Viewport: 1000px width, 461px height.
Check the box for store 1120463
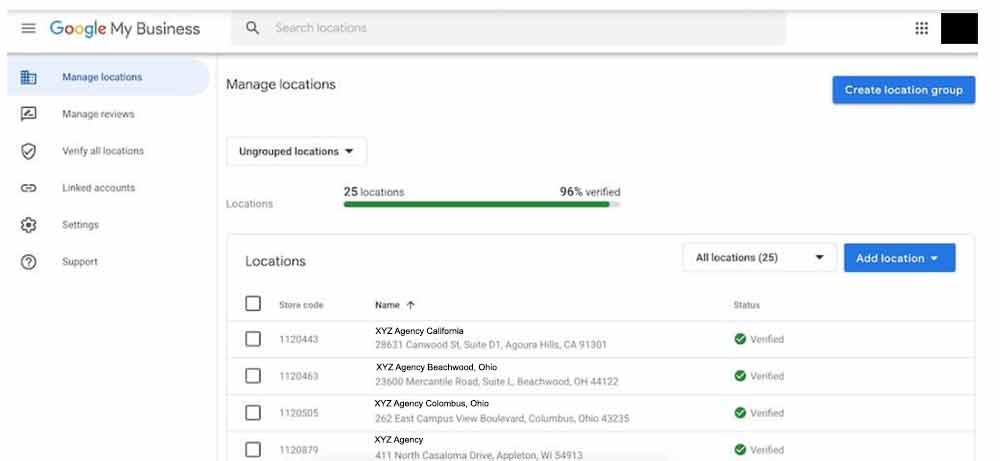(253, 376)
